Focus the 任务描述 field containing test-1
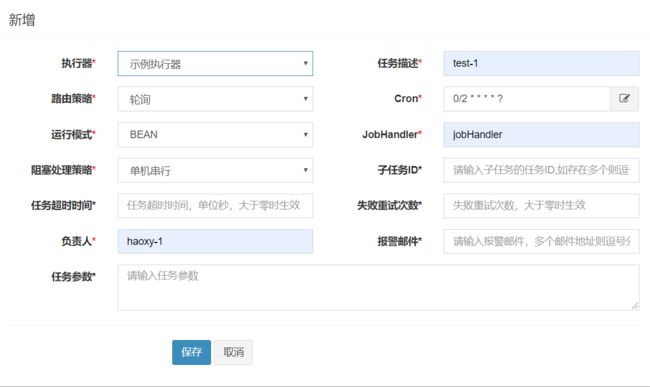Viewport: 650px width, 387px height. (x=541, y=63)
